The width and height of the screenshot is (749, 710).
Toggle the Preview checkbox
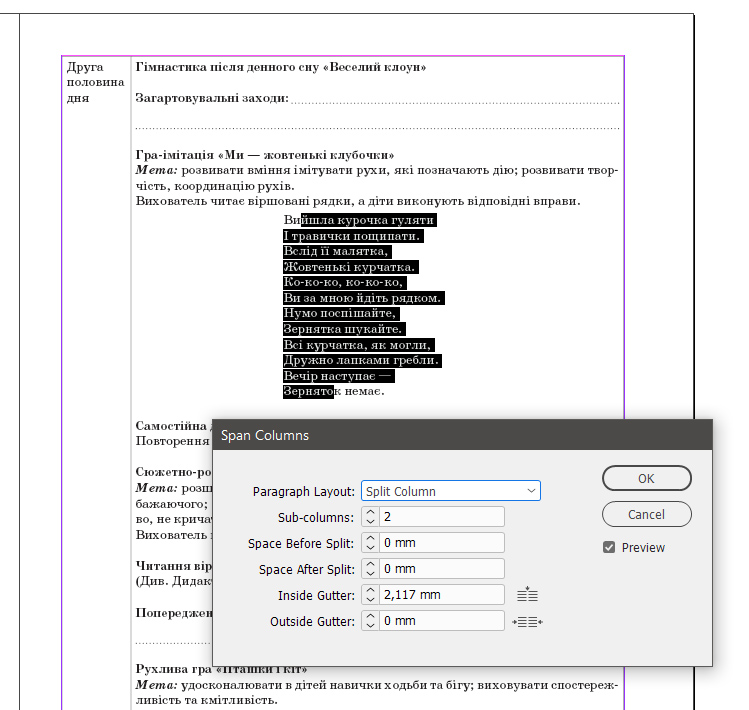pos(609,548)
